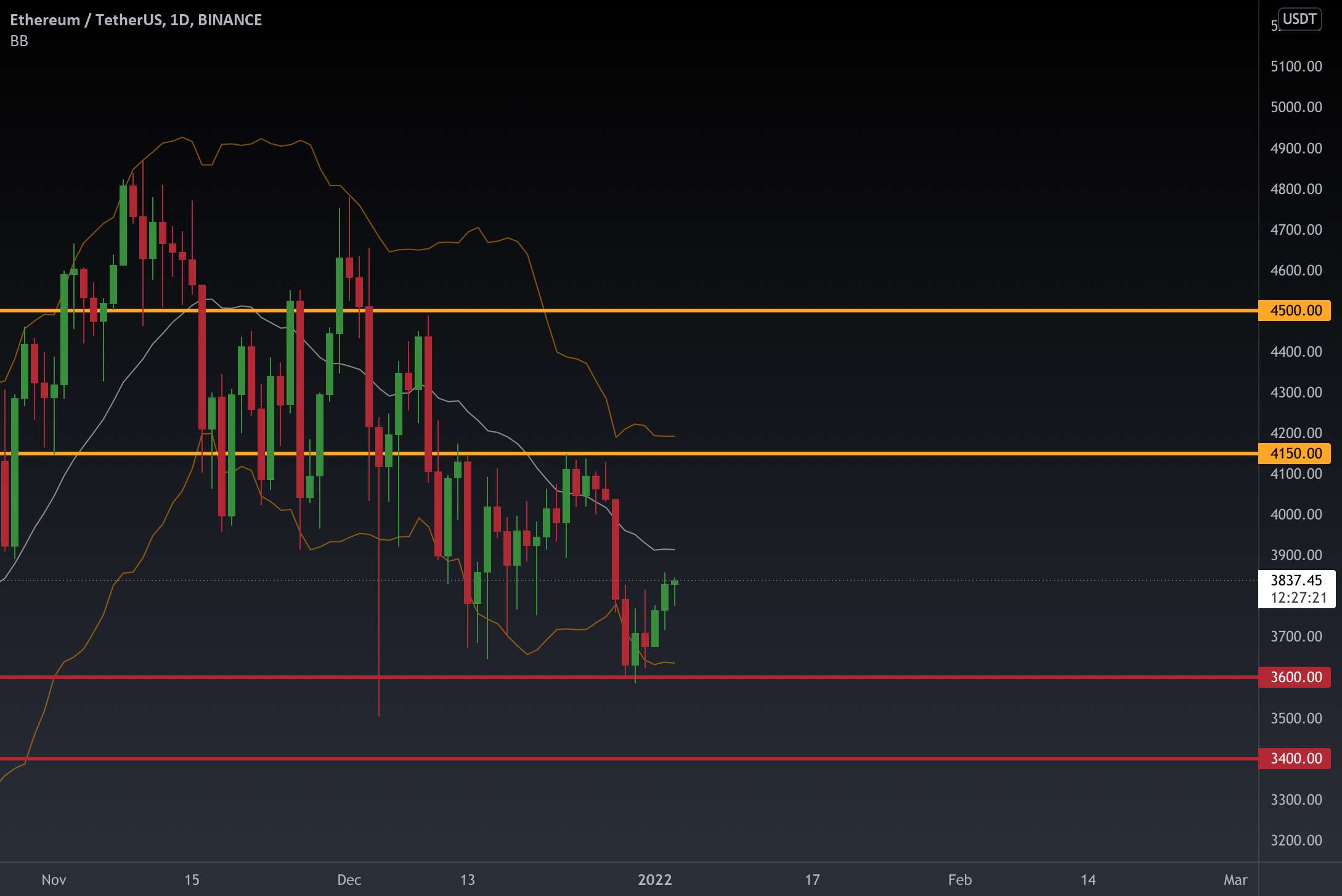Click the 3700.00 price axis label
1342x896 pixels.
pos(1296,637)
